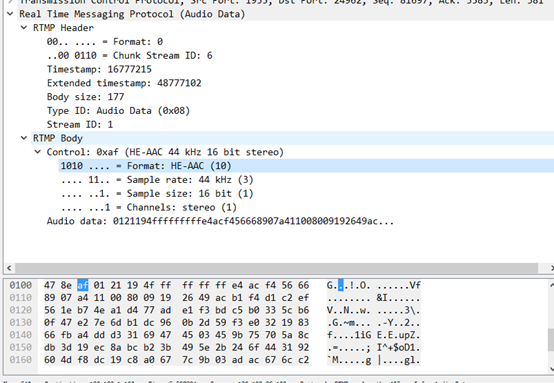
Task: Select Type ID: Audio Data (0x08)
Action: point(118,111)
